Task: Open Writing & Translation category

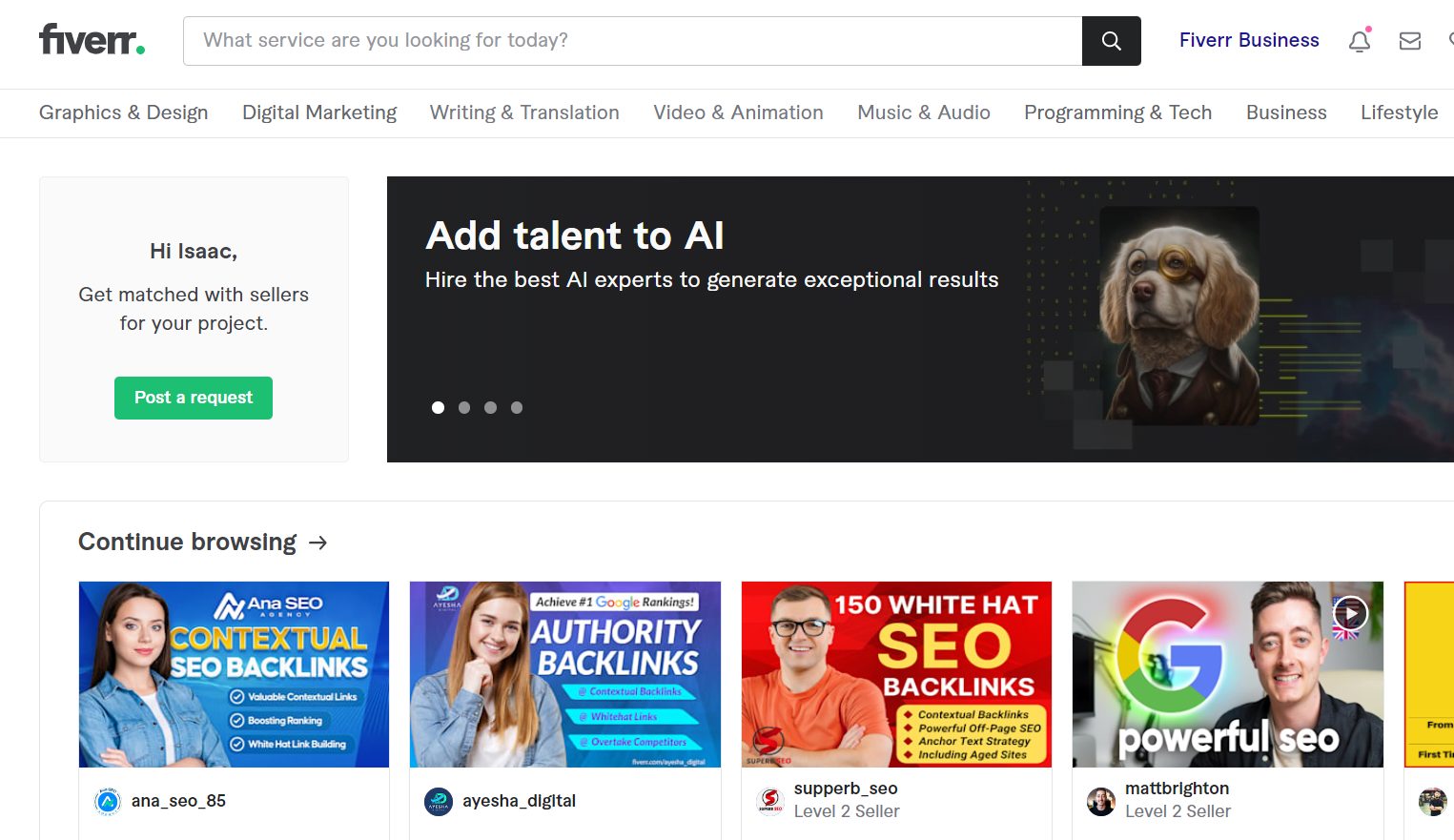Action: [524, 113]
